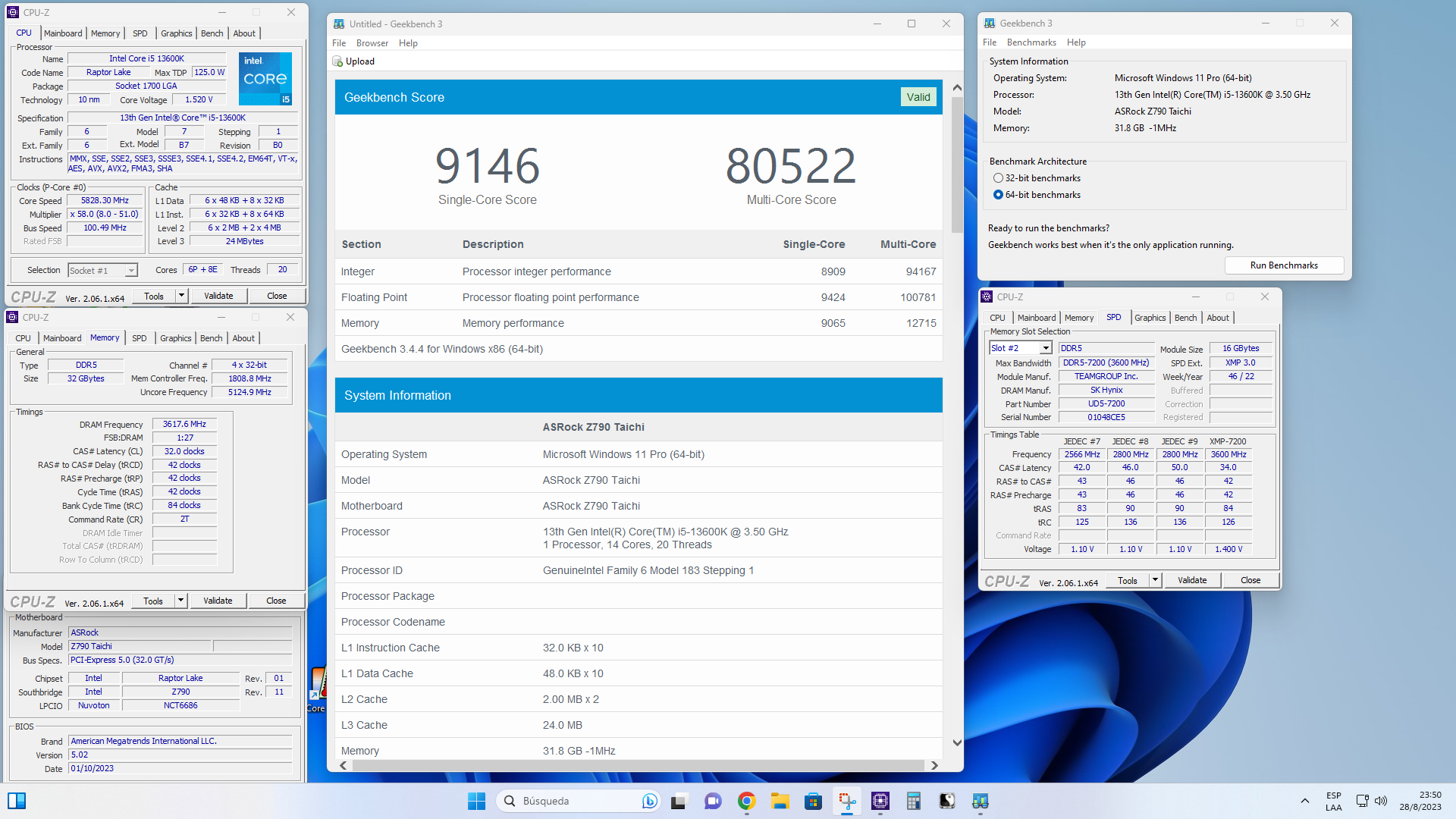Click the ESP LAA language indicator
The image size is (1456, 819).
click(1334, 801)
